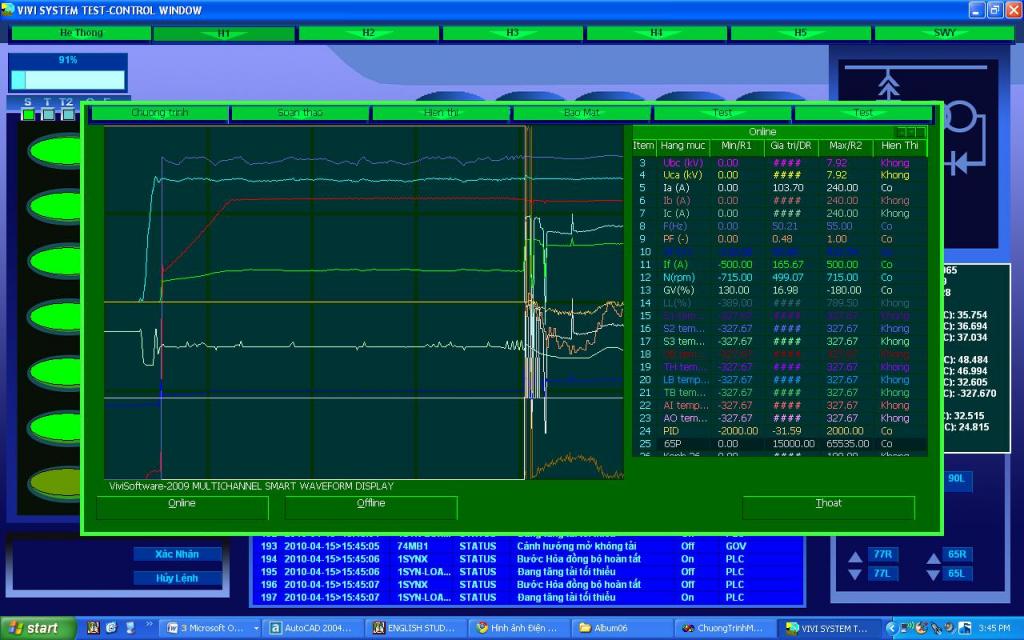
Task: Select event log row 193 74MB1
Action: coord(528,547)
